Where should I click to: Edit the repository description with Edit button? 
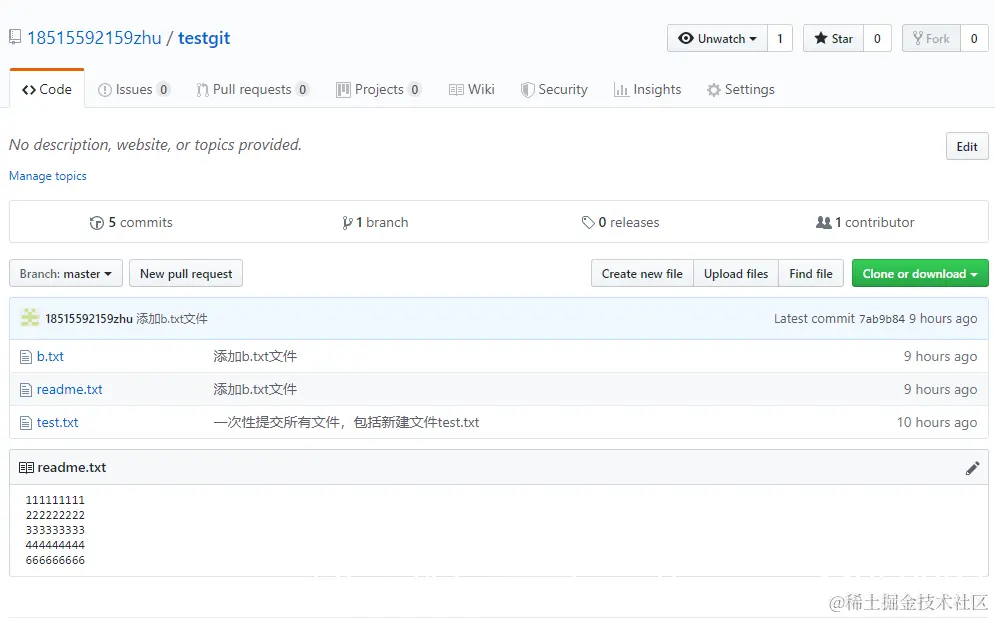[x=966, y=147]
